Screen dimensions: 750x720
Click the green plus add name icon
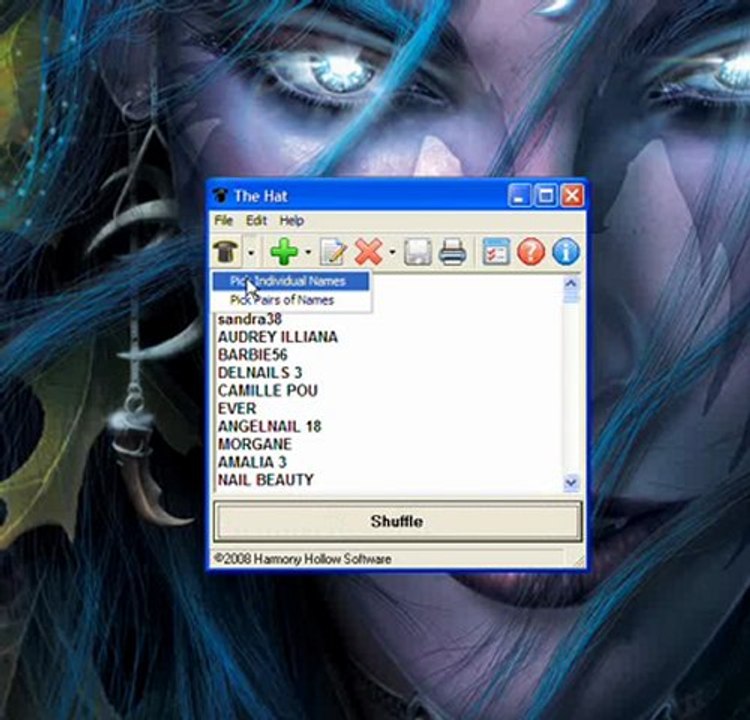[x=284, y=251]
